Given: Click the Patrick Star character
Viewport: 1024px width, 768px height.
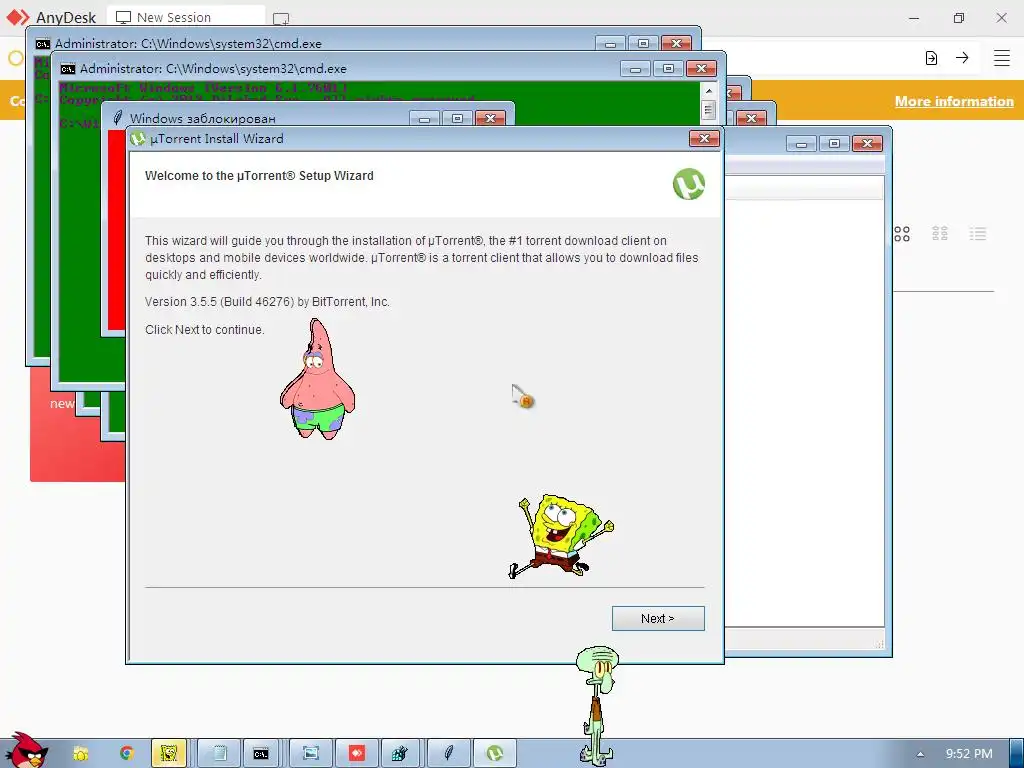Looking at the screenshot, I should pos(317,379).
